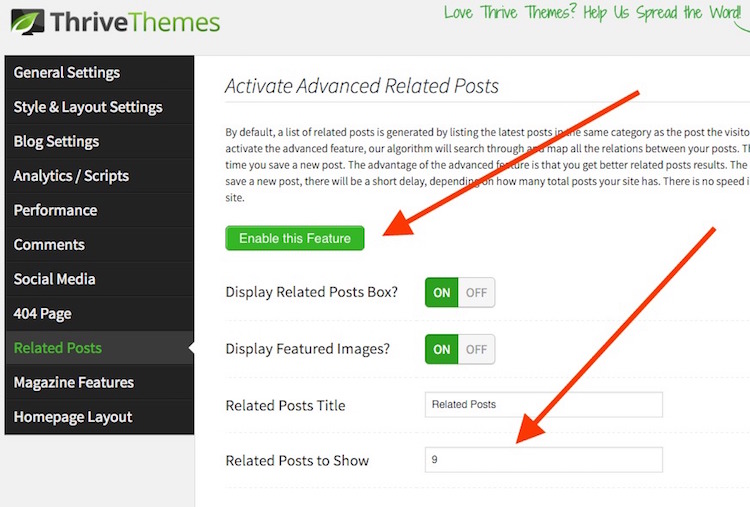This screenshot has height=507, width=750.
Task: Turn OFF Display Featured Images
Action: [x=477, y=349]
